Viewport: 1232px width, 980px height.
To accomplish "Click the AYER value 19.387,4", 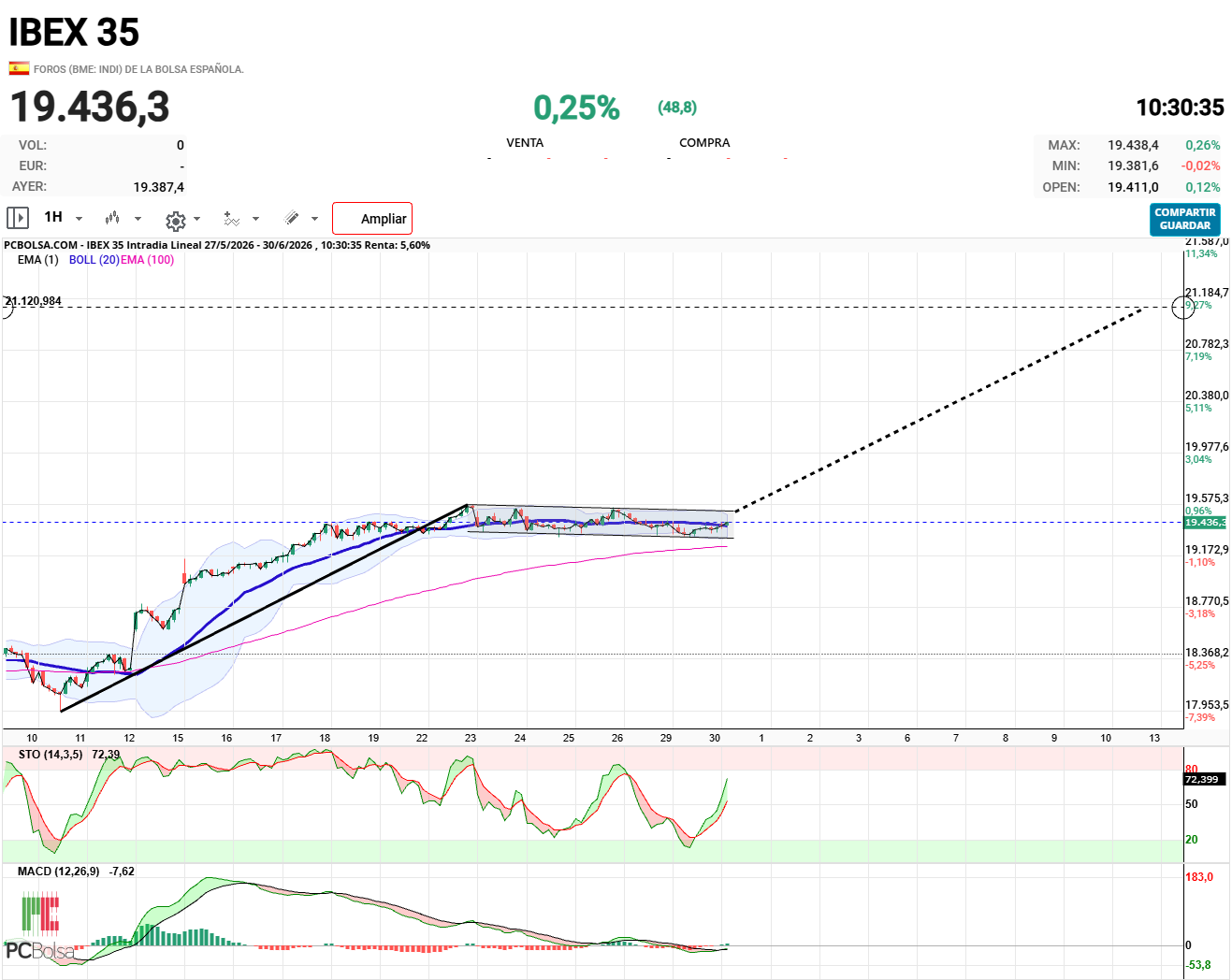I will pyautogui.click(x=158, y=187).
